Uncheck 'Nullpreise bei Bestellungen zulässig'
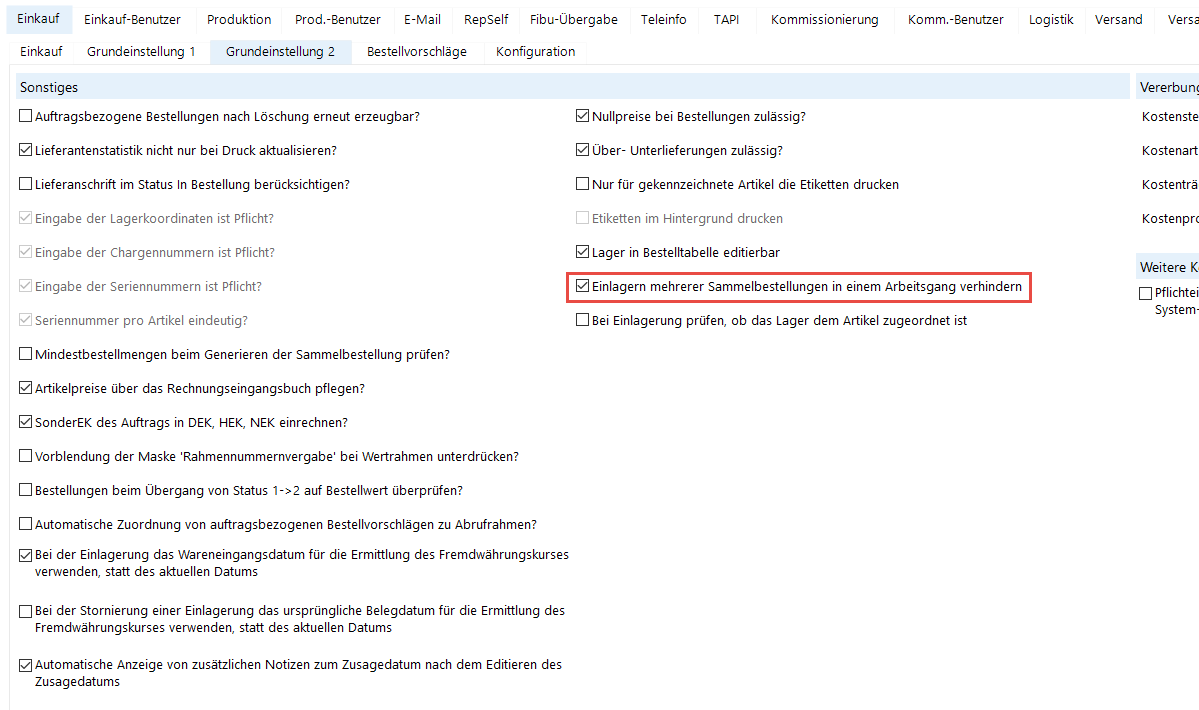The width and height of the screenshot is (1199, 710). (x=583, y=116)
